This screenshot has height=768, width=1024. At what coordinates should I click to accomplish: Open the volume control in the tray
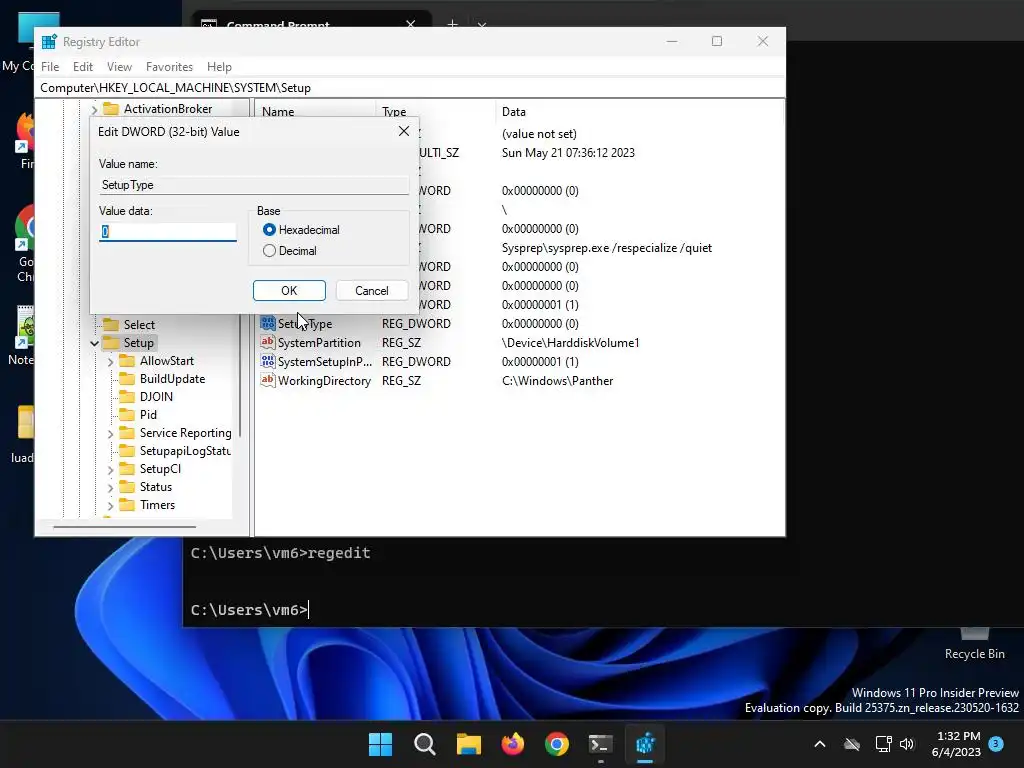907,744
